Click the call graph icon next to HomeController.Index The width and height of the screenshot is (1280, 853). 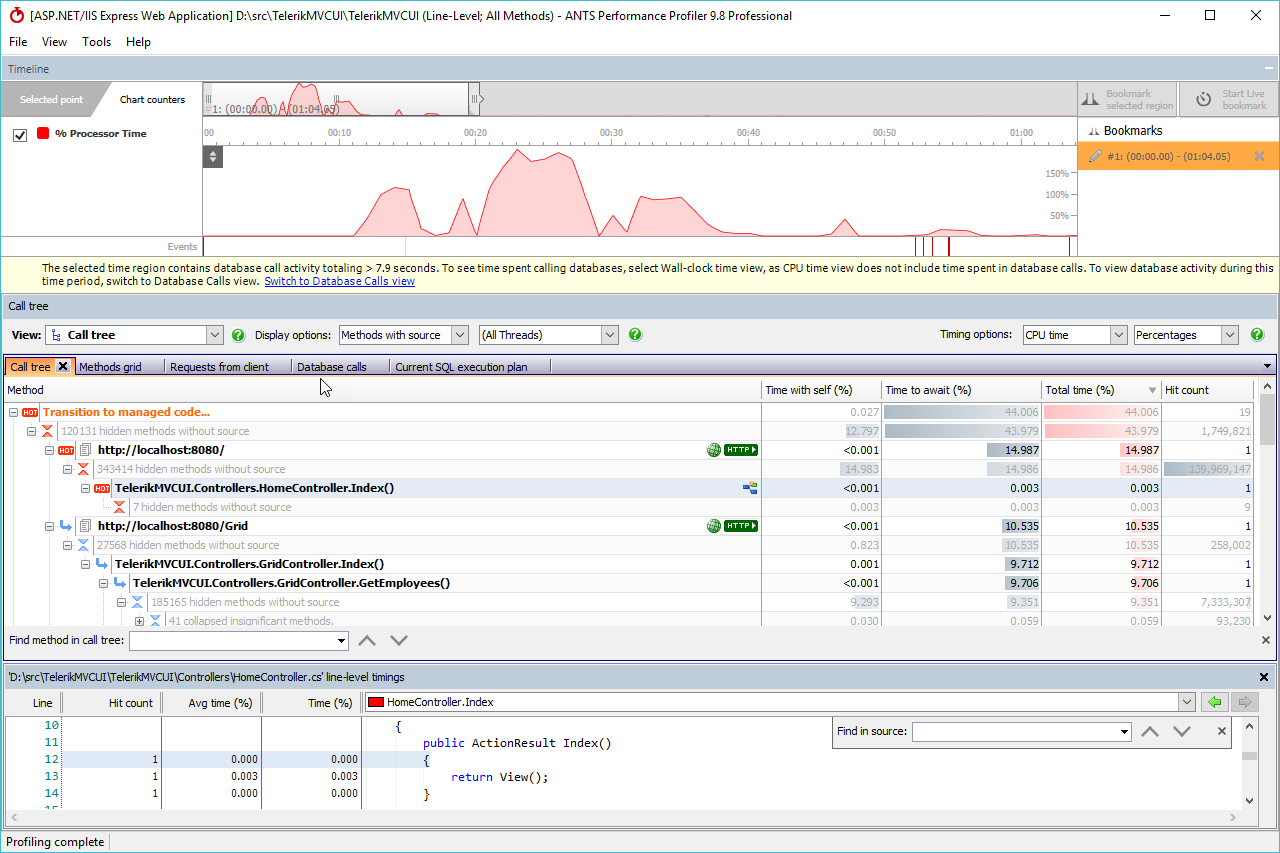748,488
